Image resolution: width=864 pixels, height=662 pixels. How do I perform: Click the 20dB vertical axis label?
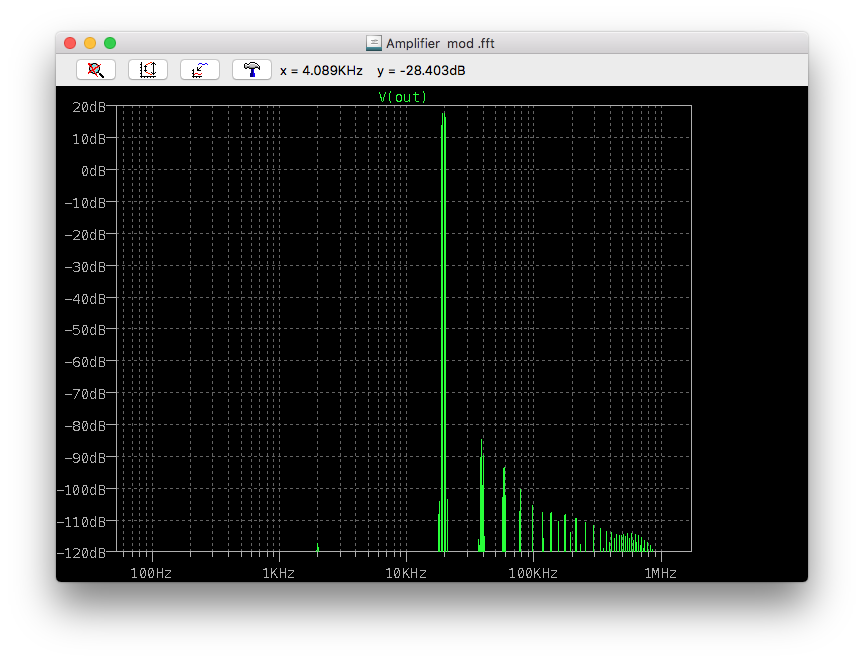pos(89,107)
